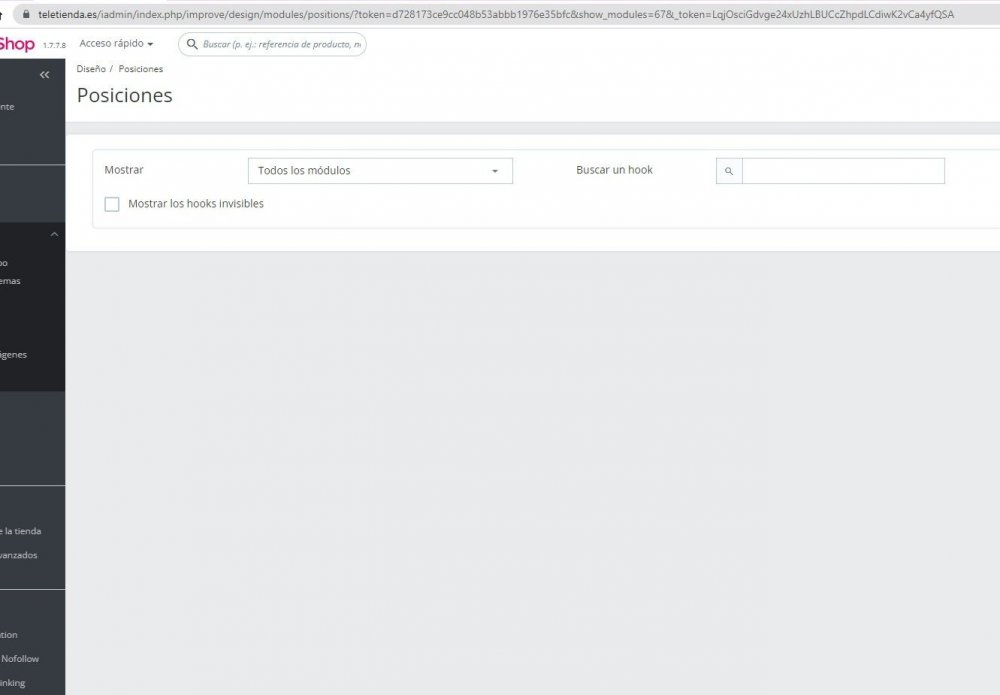Image resolution: width=1000 pixels, height=695 pixels.
Task: Click inside the Buscar un hook input field
Action: click(843, 170)
